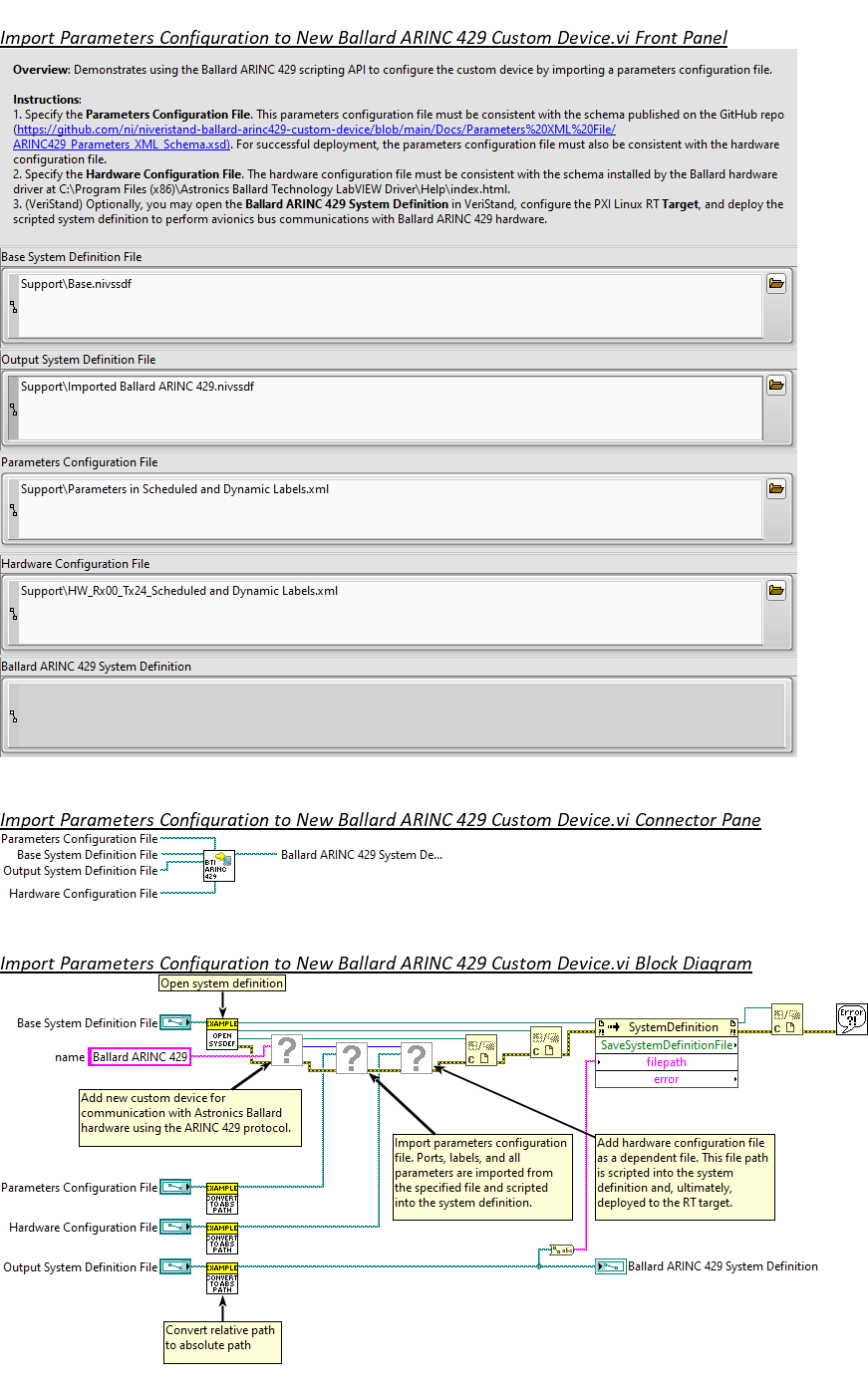
Task: Select the Ballard ARINC 429 System Definition indicator terminal
Action: pos(611,1266)
